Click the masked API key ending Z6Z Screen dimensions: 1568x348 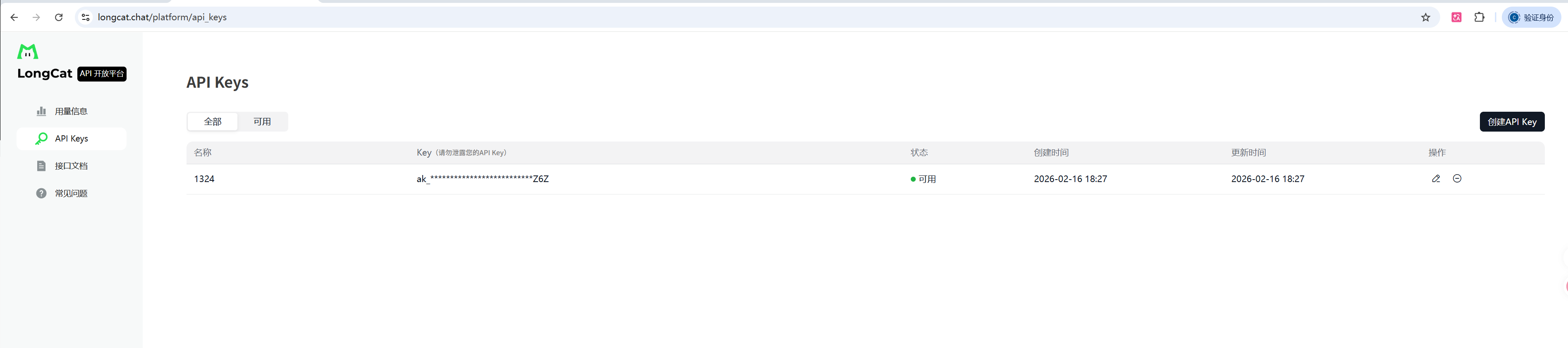point(482,179)
